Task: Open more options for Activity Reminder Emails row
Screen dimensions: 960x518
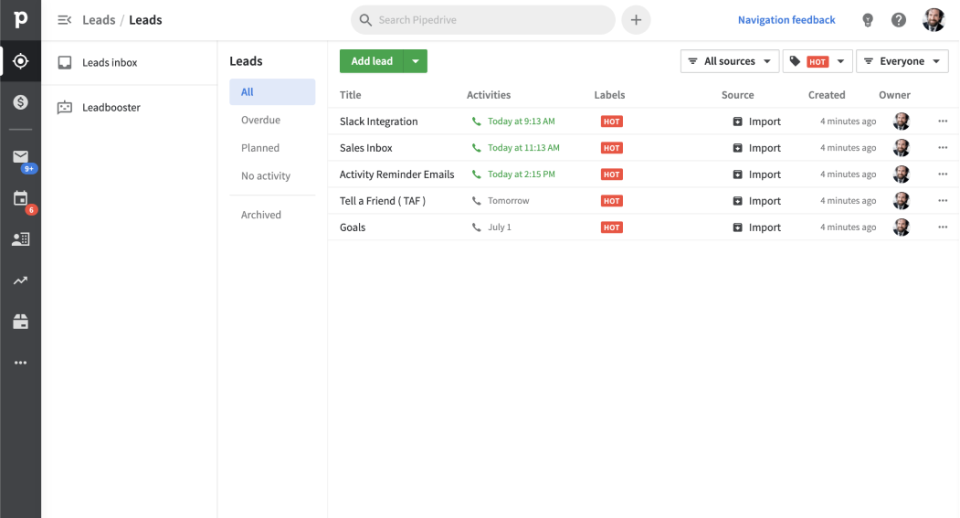Action: coord(943,174)
